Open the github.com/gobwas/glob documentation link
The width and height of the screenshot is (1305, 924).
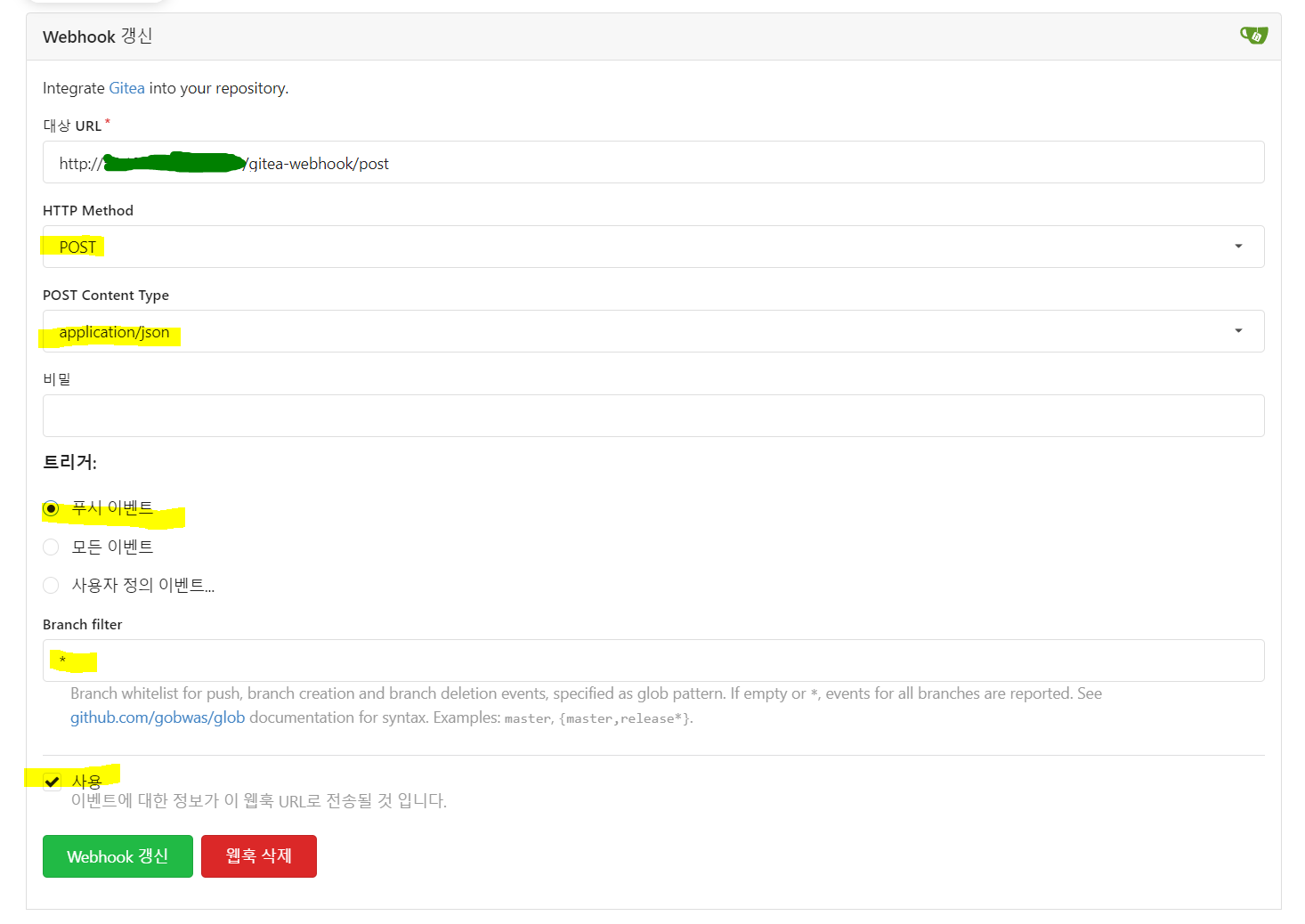(158, 717)
